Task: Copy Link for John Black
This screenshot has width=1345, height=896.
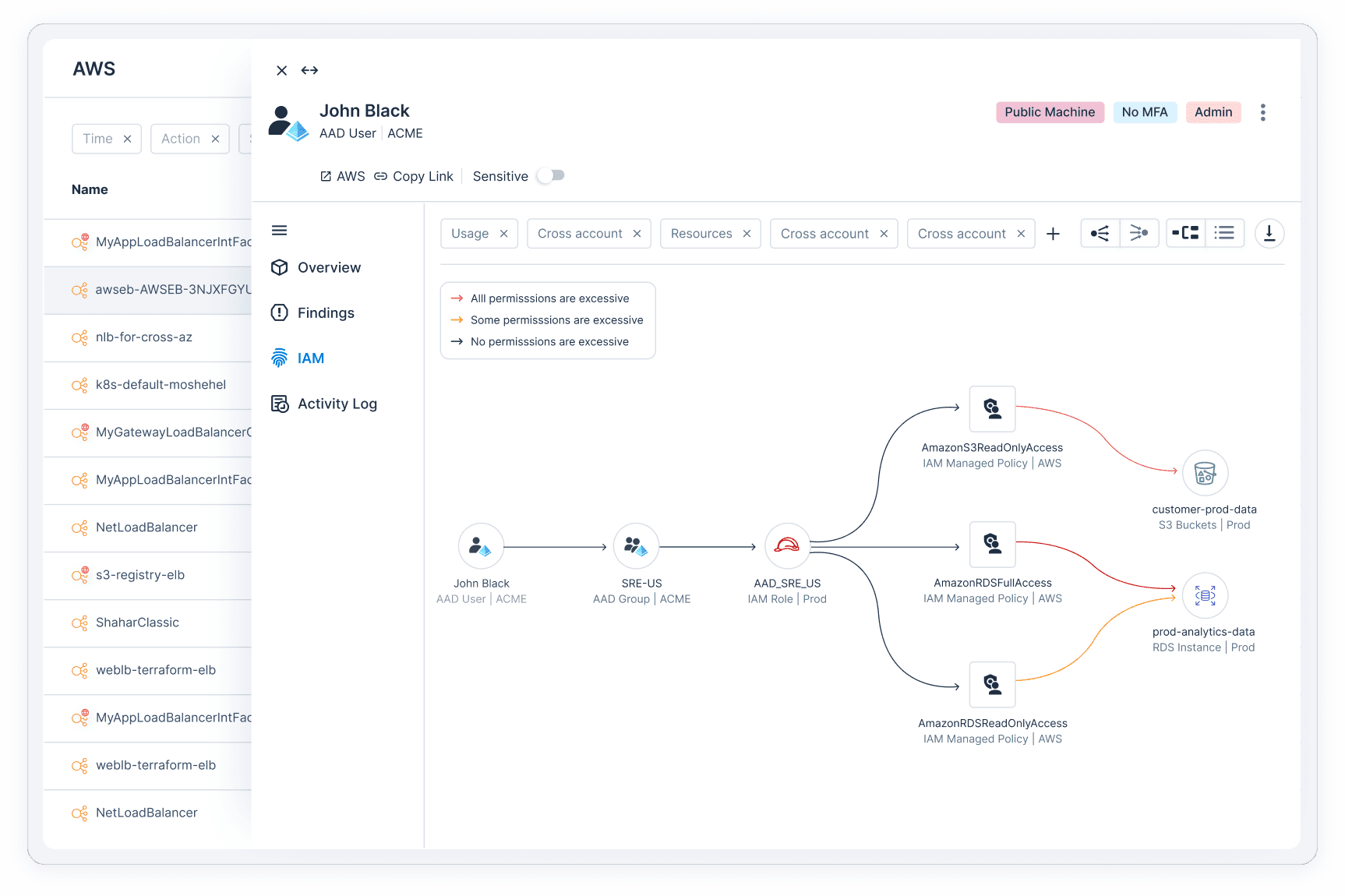Action: [414, 176]
